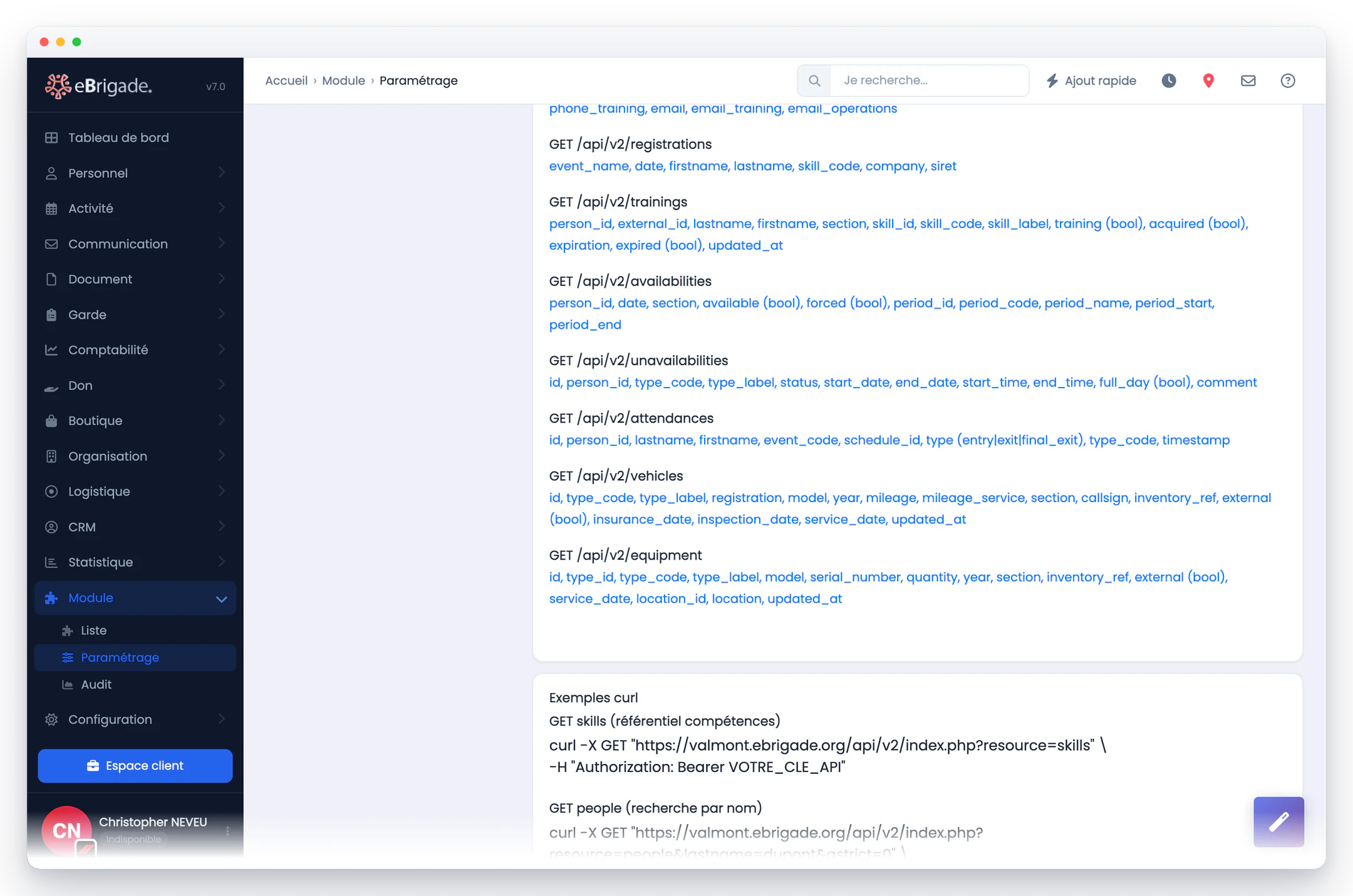The image size is (1353, 896).
Task: Expand the Garde menu chevron
Action: pos(222,314)
